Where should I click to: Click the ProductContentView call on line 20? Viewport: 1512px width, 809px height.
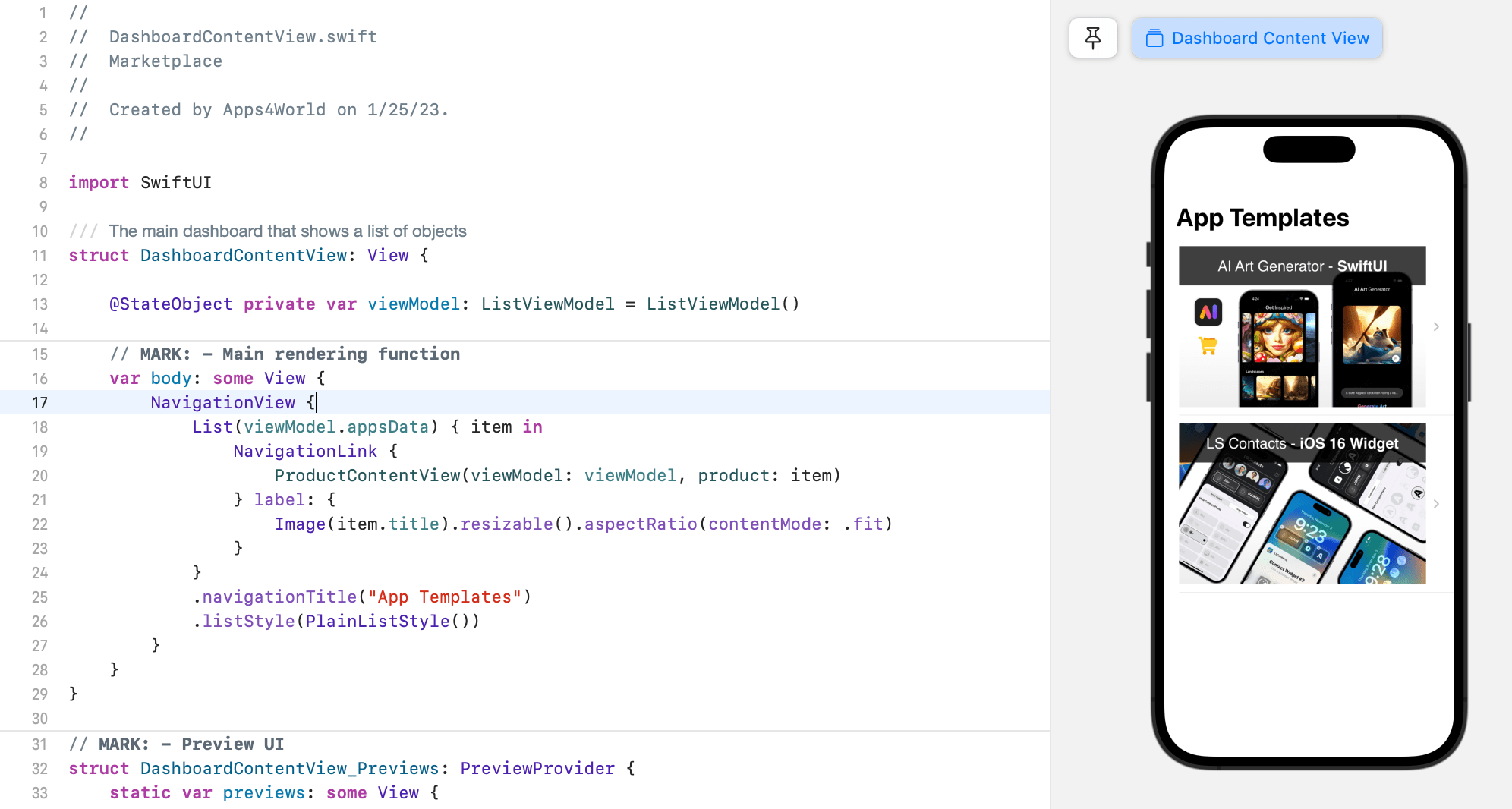click(x=367, y=475)
